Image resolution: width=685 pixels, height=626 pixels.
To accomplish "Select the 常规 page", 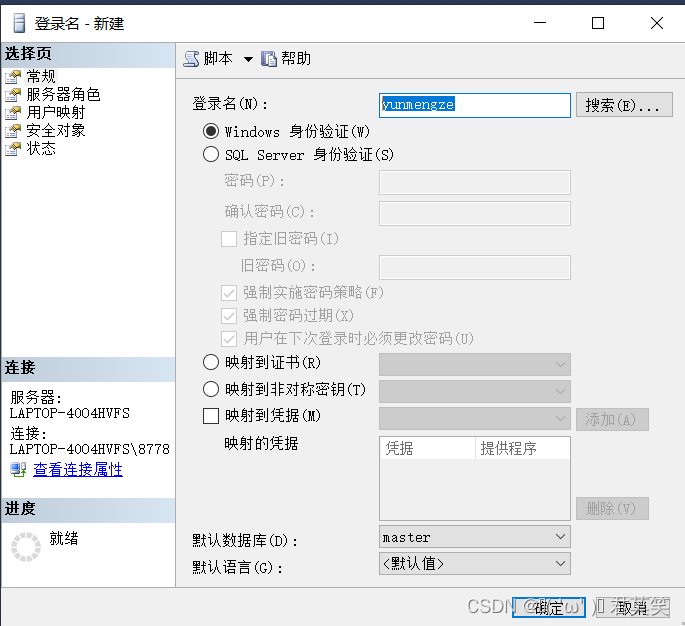I will [41, 76].
